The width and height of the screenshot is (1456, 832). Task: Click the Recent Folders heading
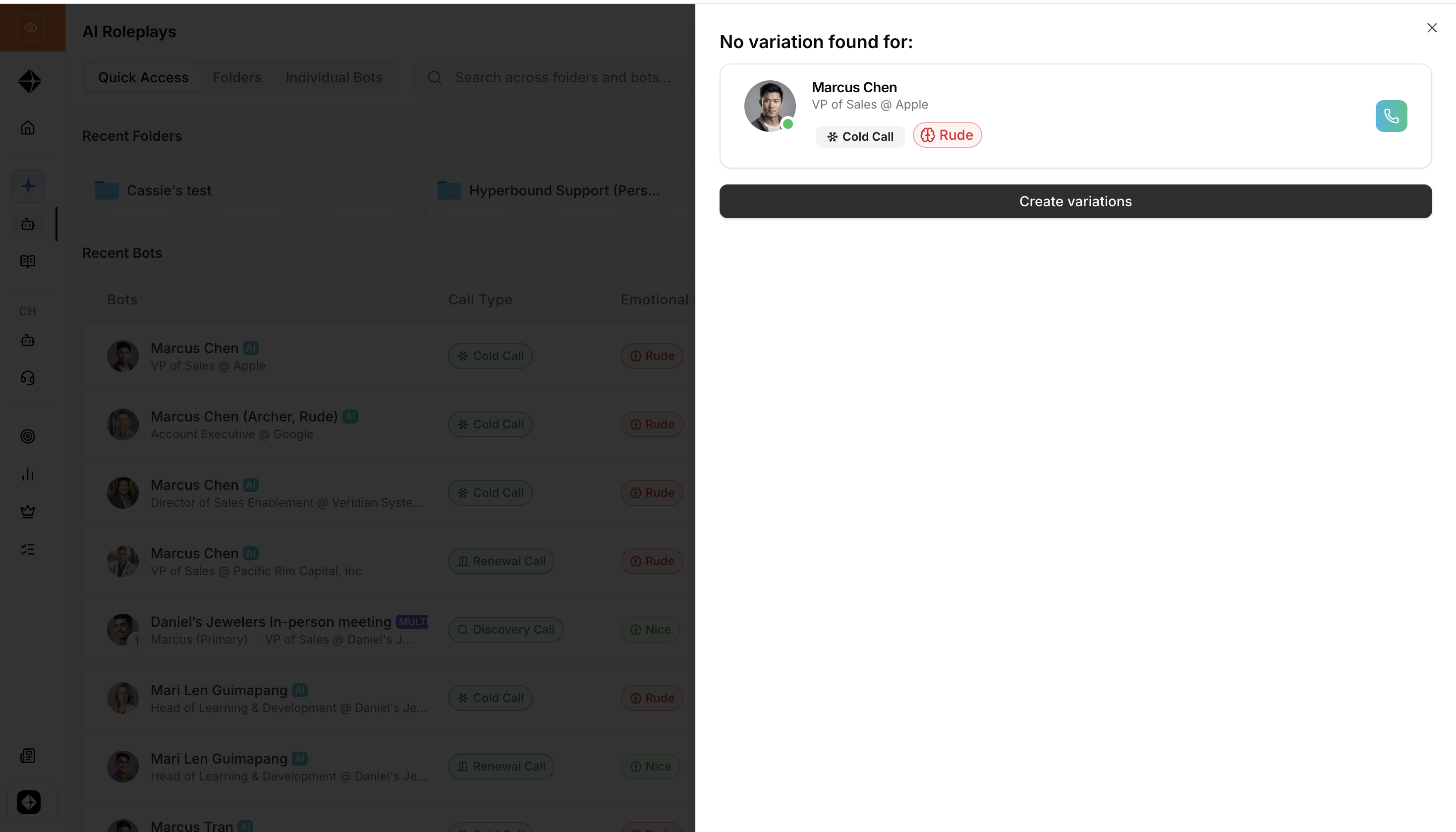(132, 136)
